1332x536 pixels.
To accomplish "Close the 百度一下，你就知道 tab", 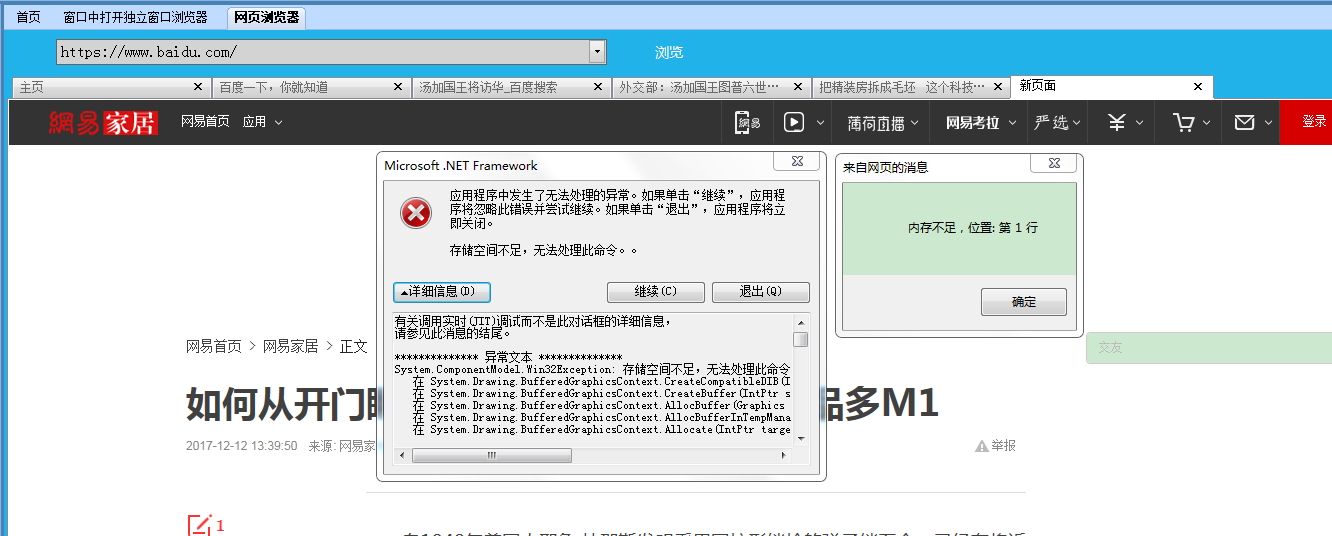I will coord(398,87).
